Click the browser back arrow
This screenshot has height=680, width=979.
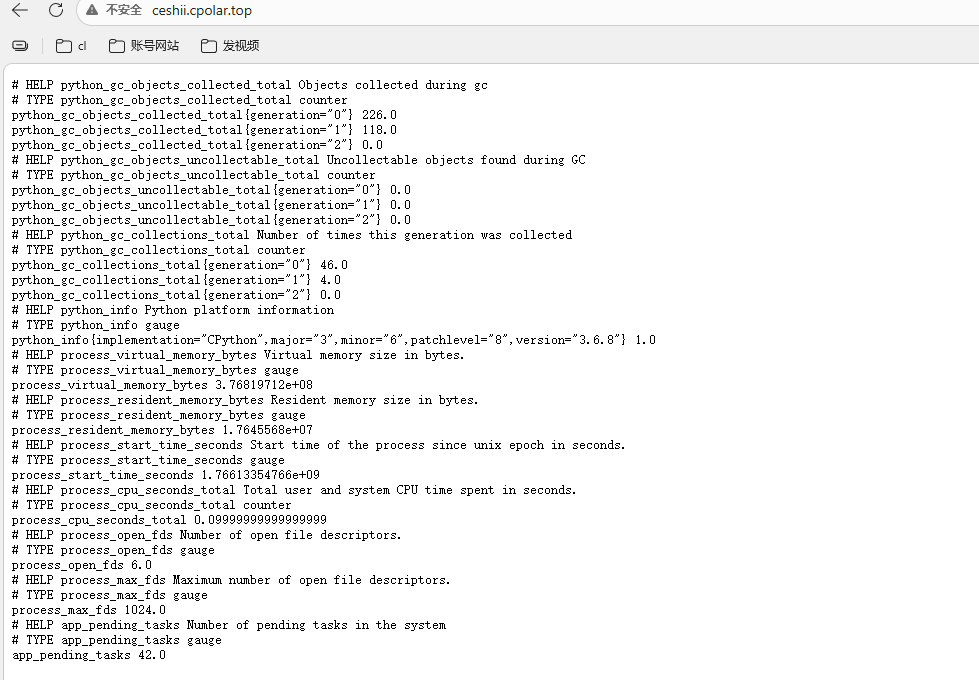(20, 11)
